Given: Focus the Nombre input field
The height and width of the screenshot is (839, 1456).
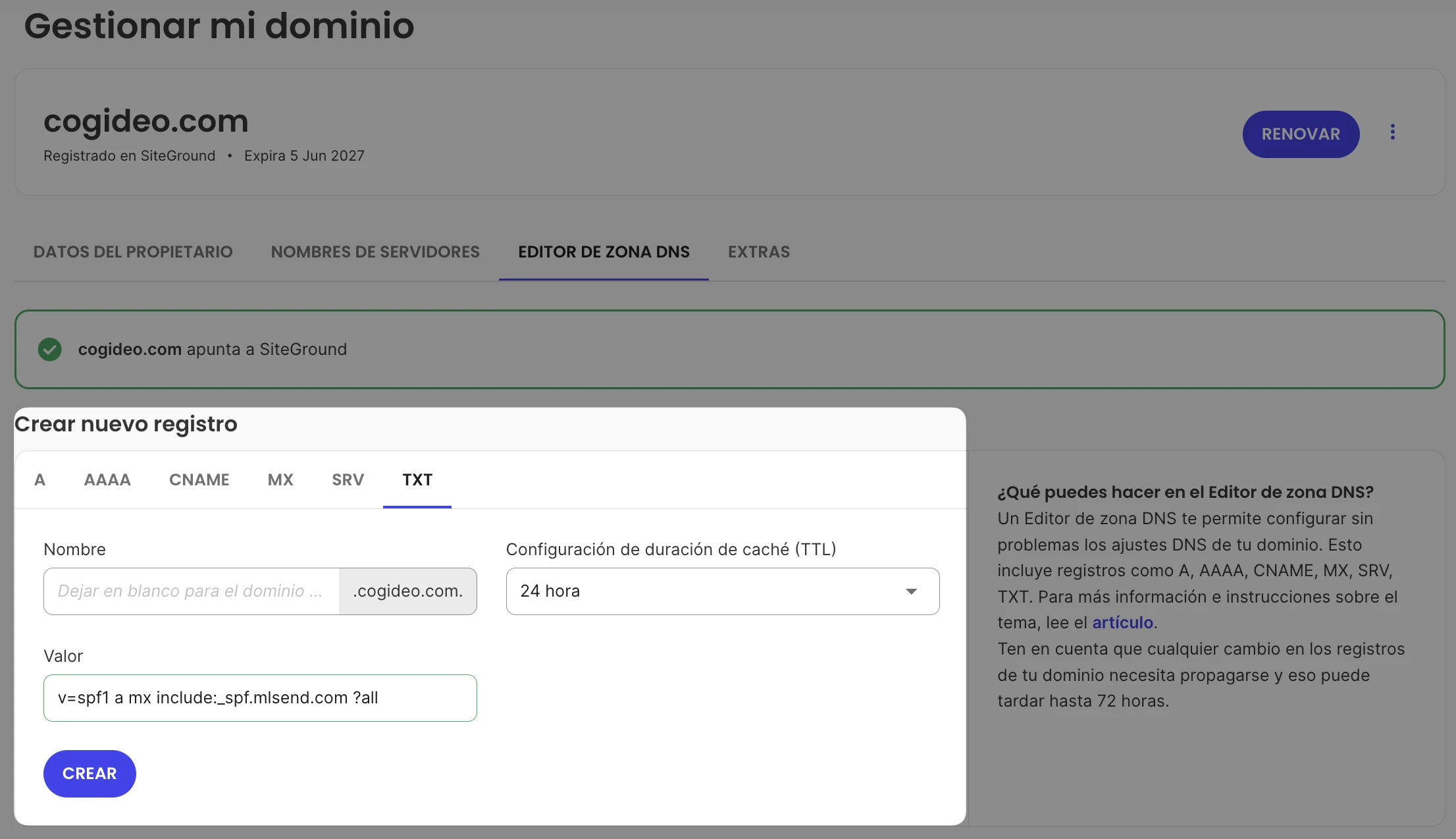Looking at the screenshot, I should point(192,591).
